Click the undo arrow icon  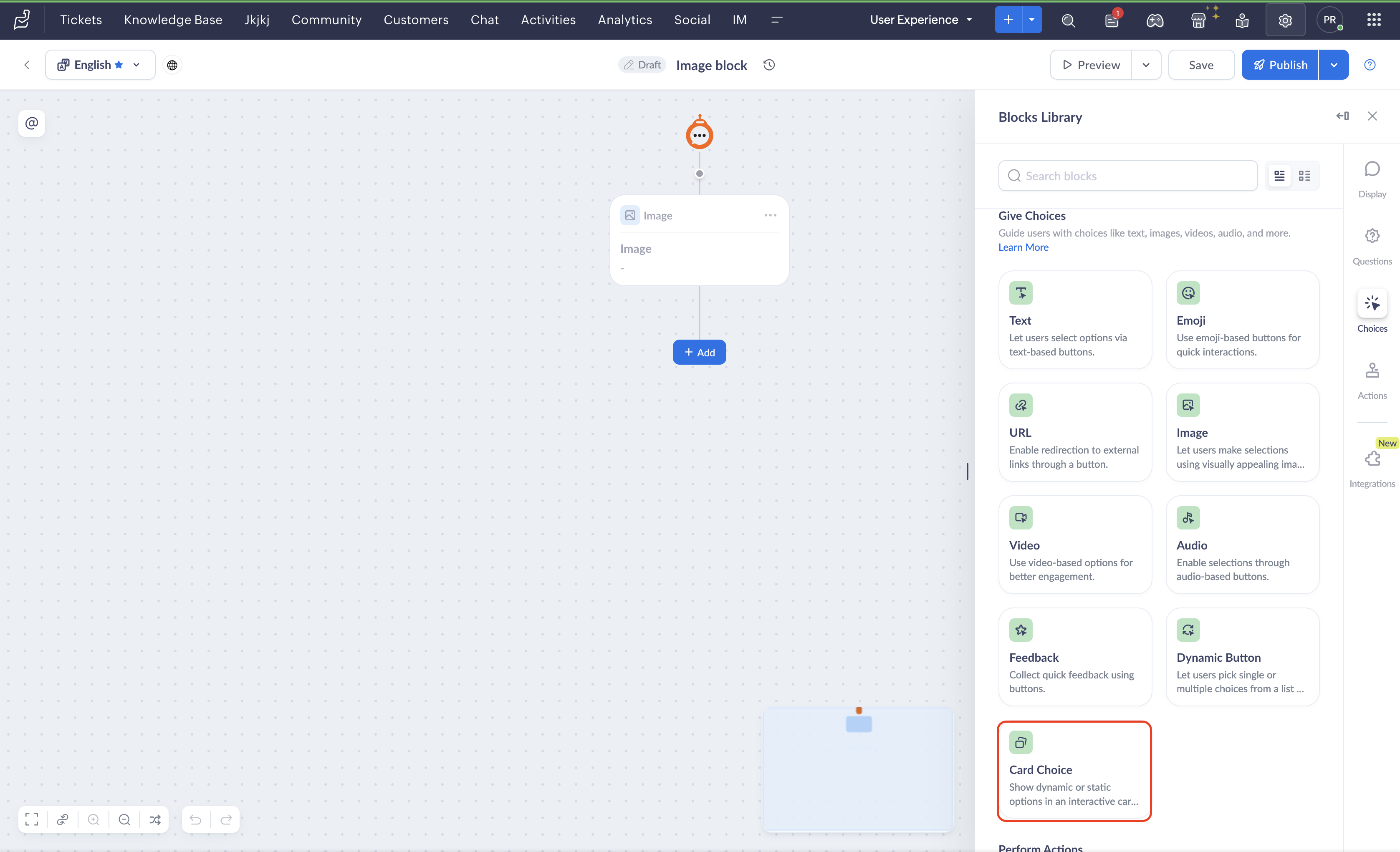pyautogui.click(x=195, y=819)
